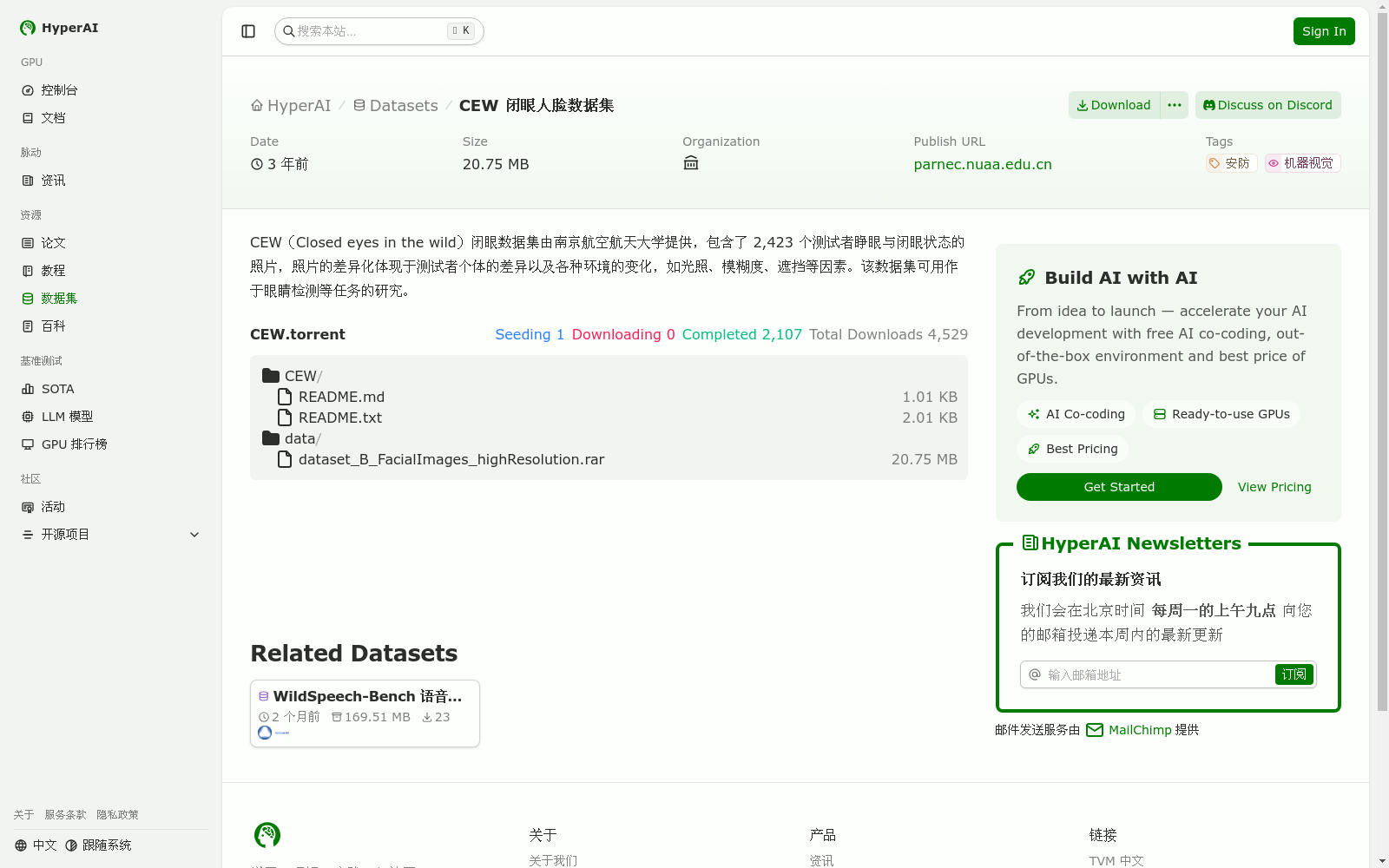
Task: Click the Organization building icon
Action: click(x=691, y=163)
